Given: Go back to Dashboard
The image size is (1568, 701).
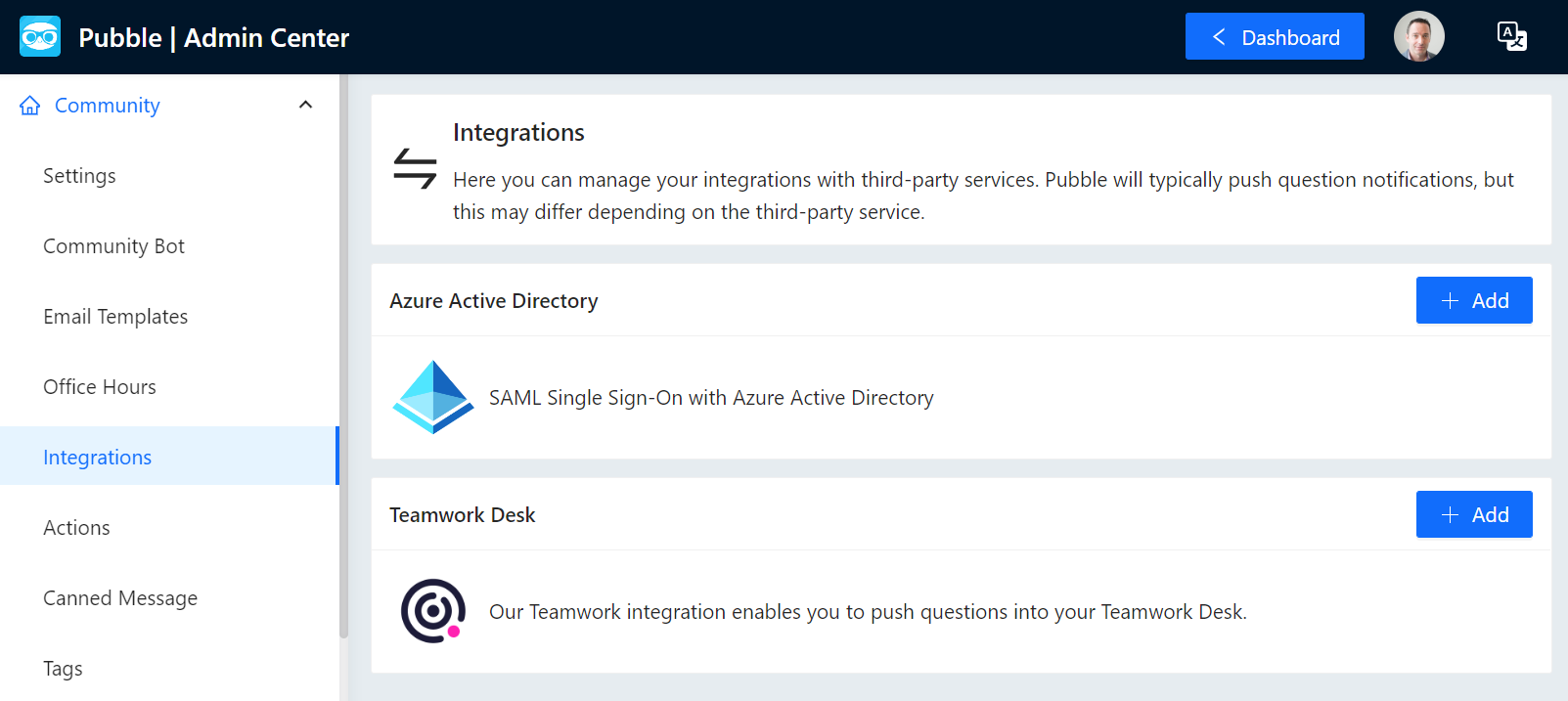Looking at the screenshot, I should [x=1275, y=37].
